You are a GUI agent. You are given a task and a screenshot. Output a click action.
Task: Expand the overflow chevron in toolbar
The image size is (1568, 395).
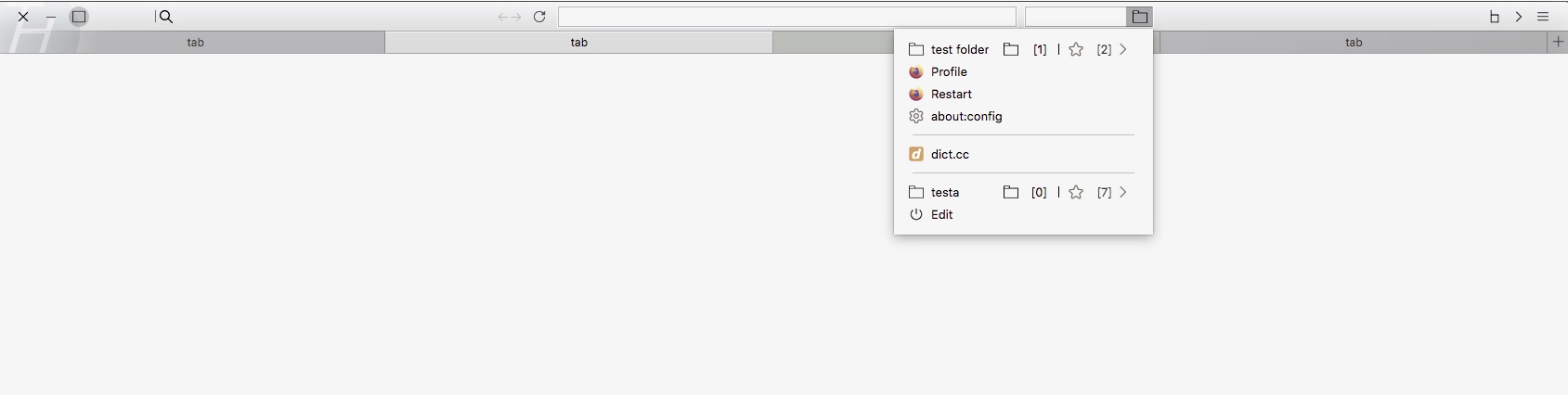(1519, 17)
